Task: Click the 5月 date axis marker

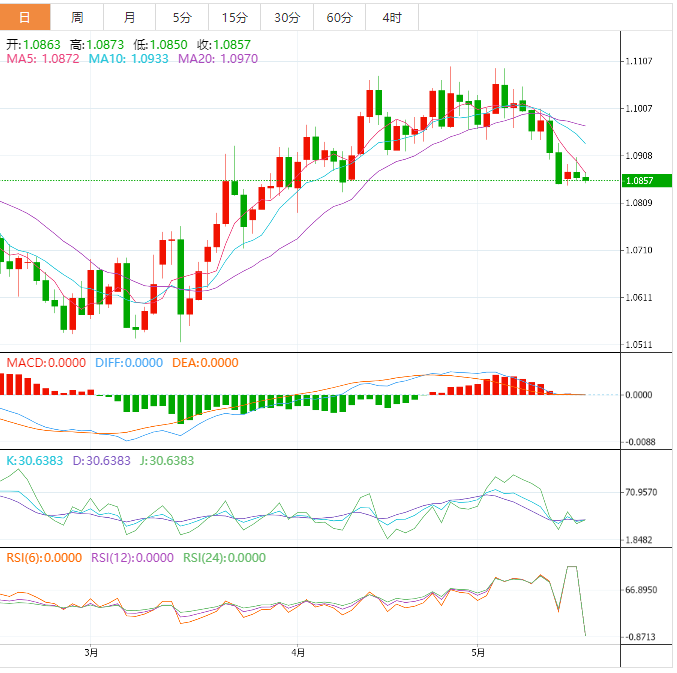Action: 479,653
